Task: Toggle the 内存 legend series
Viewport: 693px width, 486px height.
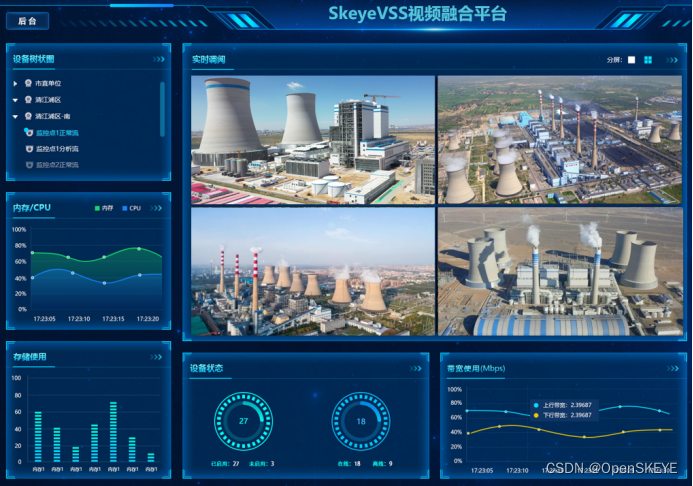Action: point(104,208)
